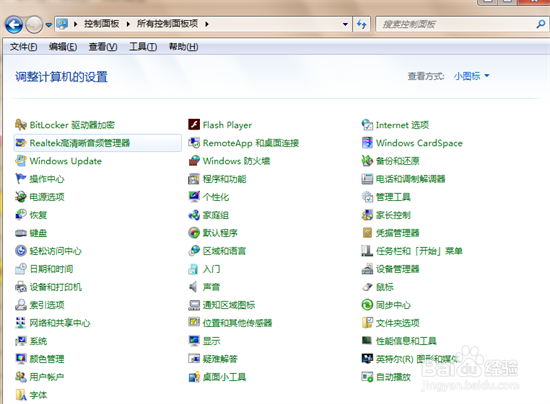
Task: Click the Windows Update icon
Action: click(21, 161)
